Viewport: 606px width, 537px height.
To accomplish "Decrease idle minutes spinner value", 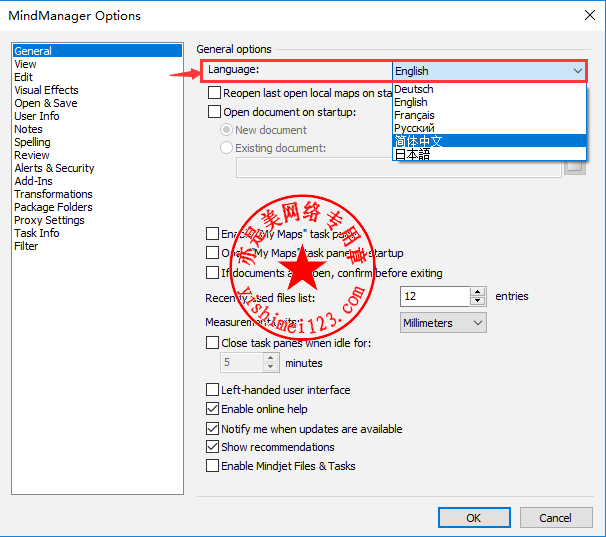I will (271, 367).
